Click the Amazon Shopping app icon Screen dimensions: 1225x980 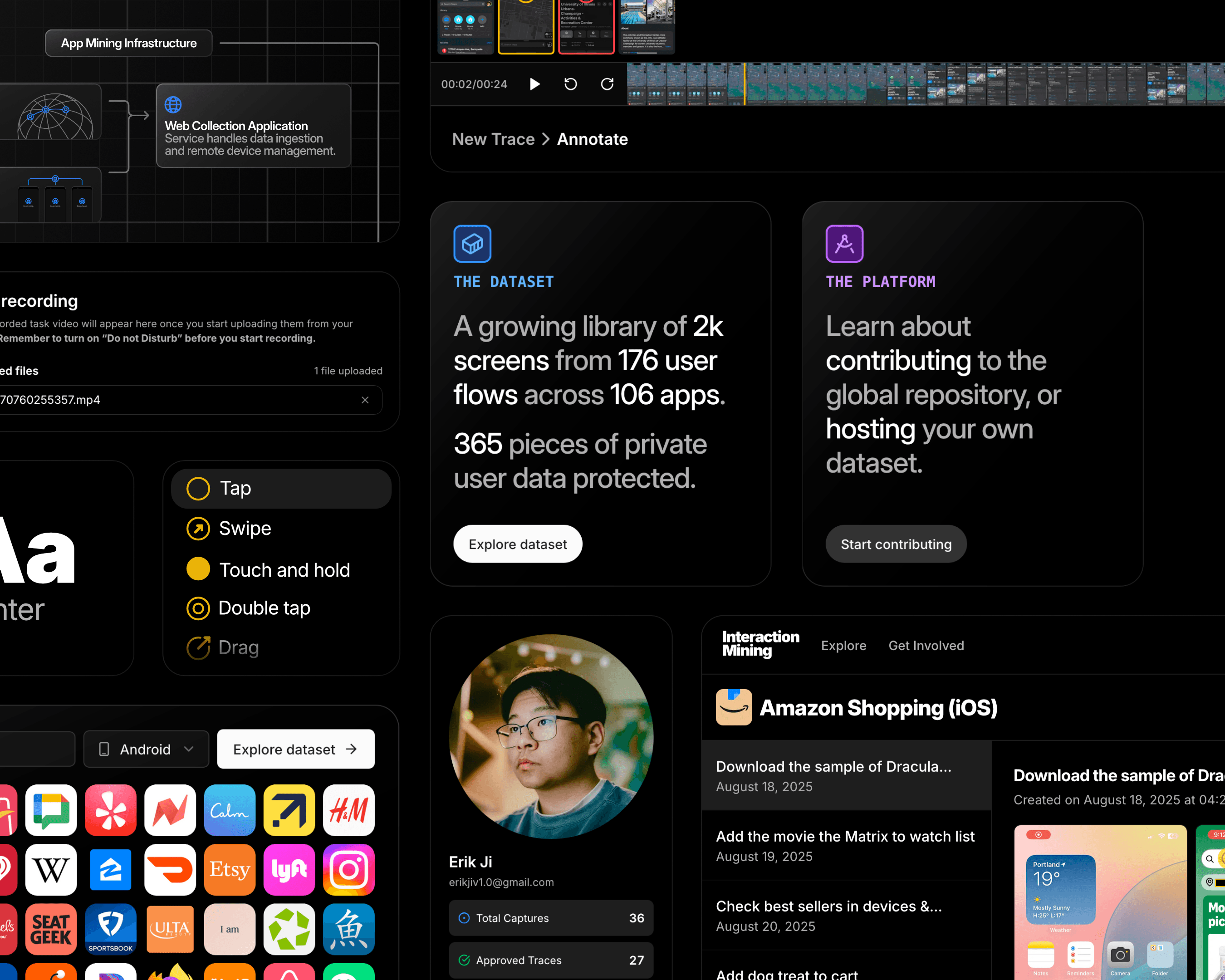coord(734,707)
